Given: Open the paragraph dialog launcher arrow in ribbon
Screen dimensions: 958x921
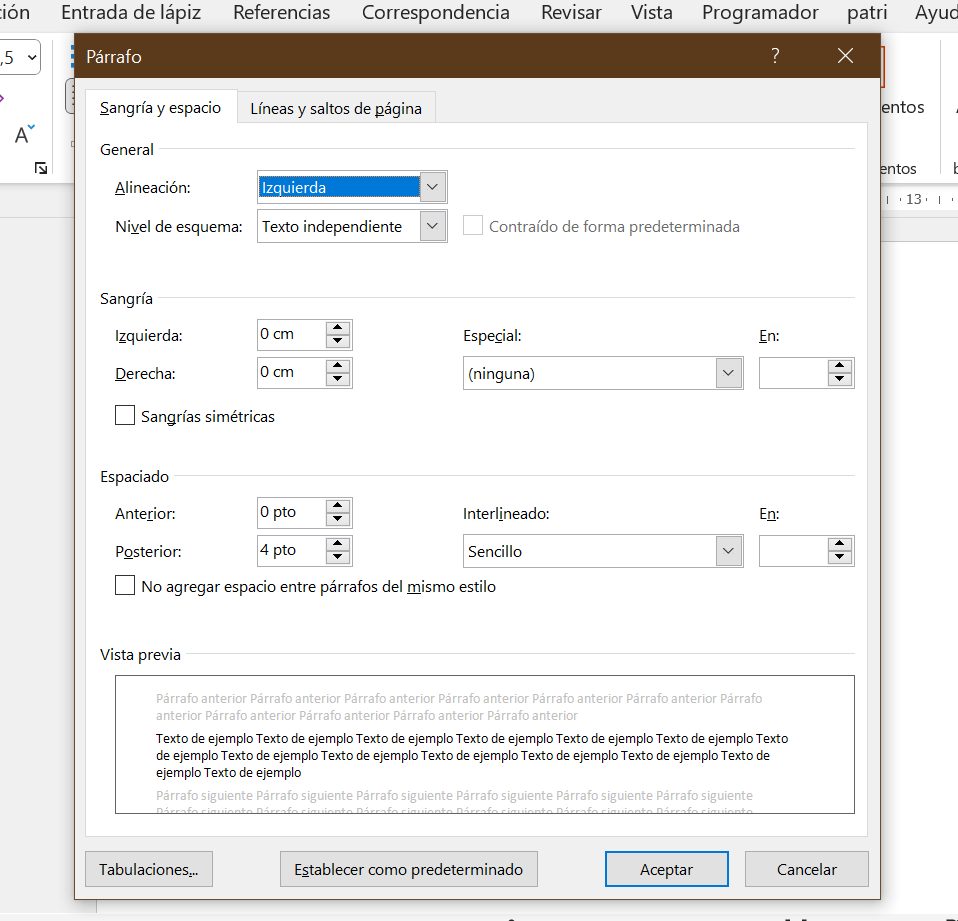Looking at the screenshot, I should pyautogui.click(x=41, y=168).
